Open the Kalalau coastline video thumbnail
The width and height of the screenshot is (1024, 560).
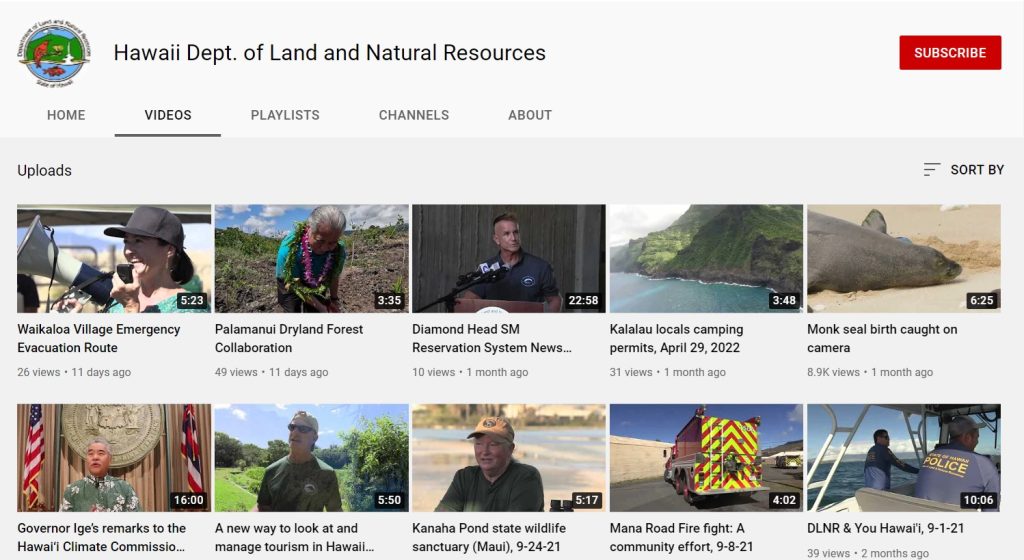(x=706, y=259)
